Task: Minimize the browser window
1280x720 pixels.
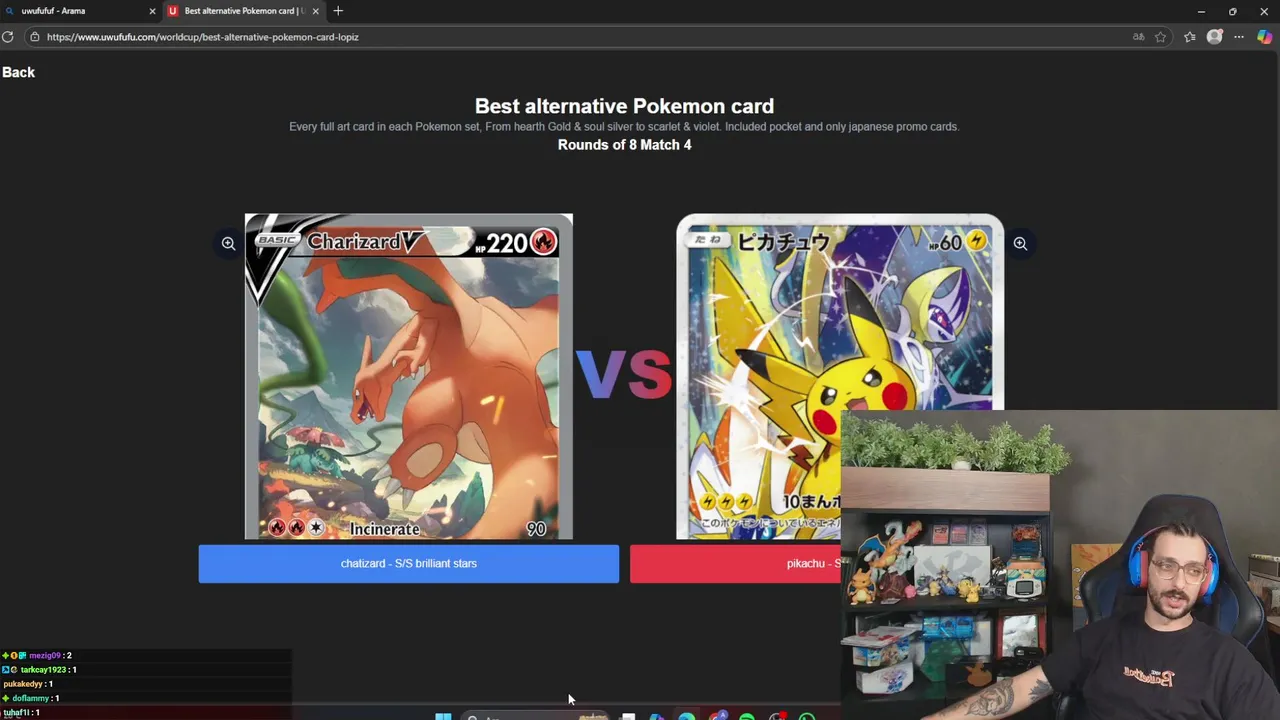Action: (1201, 11)
